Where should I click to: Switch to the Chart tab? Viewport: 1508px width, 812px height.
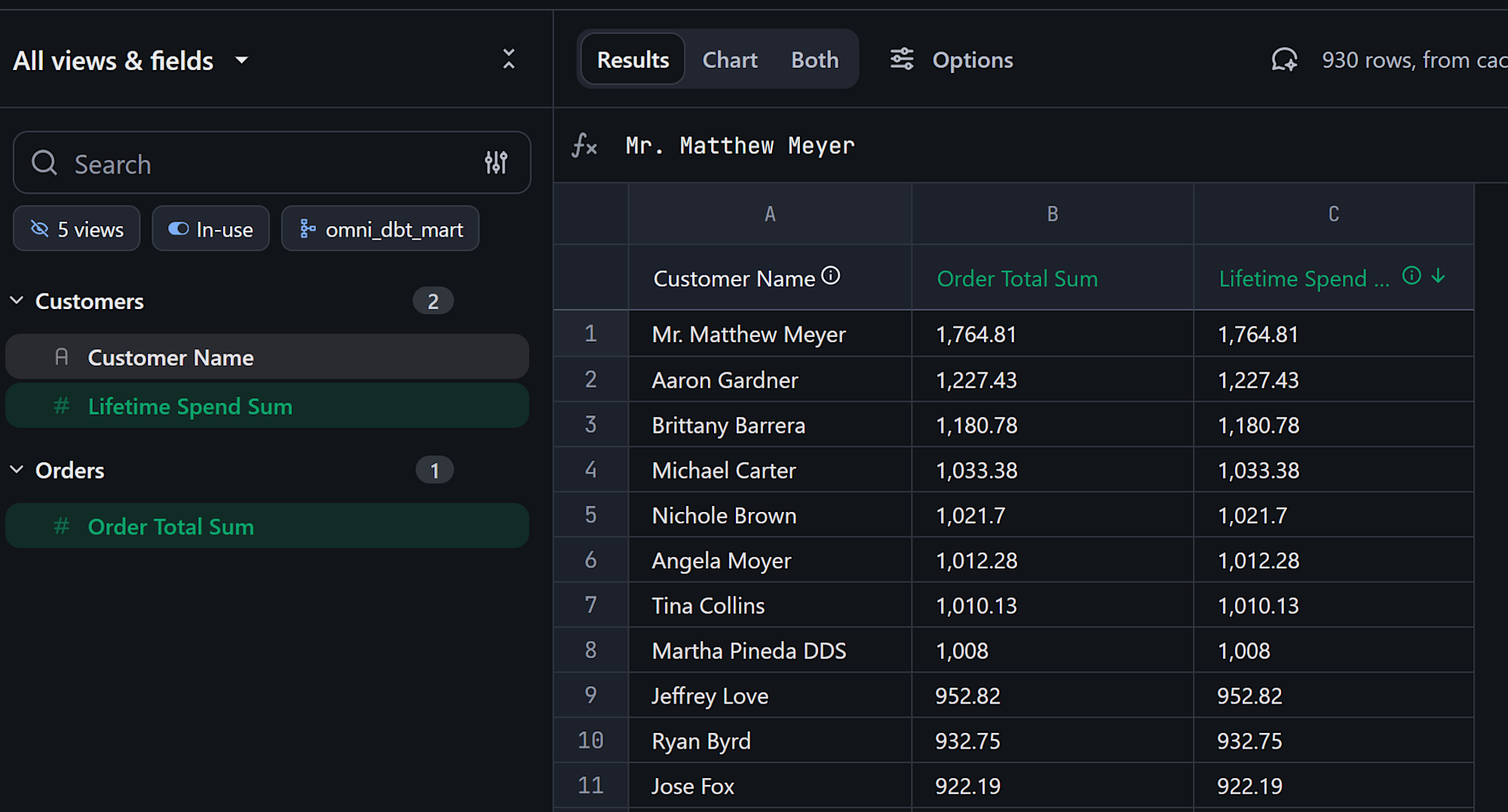coord(729,60)
